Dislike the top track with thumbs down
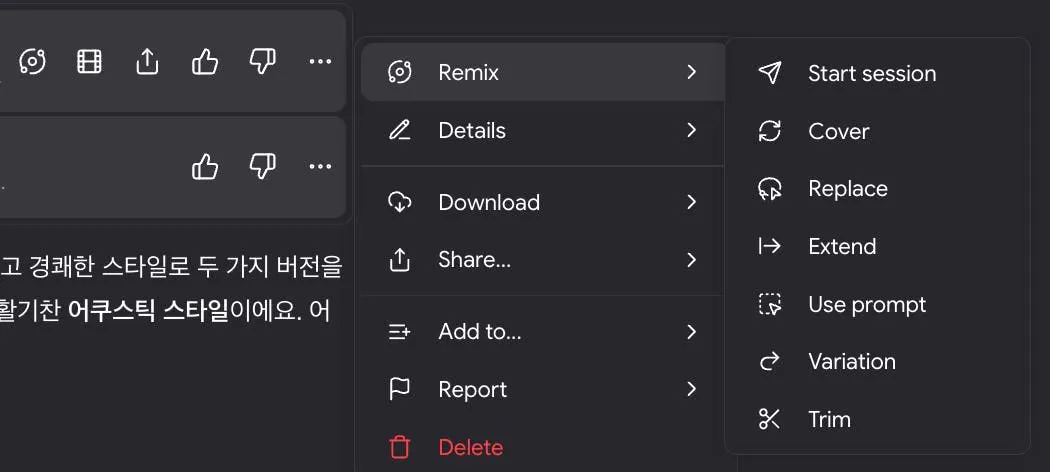Viewport: 1050px width, 472px height. point(262,62)
